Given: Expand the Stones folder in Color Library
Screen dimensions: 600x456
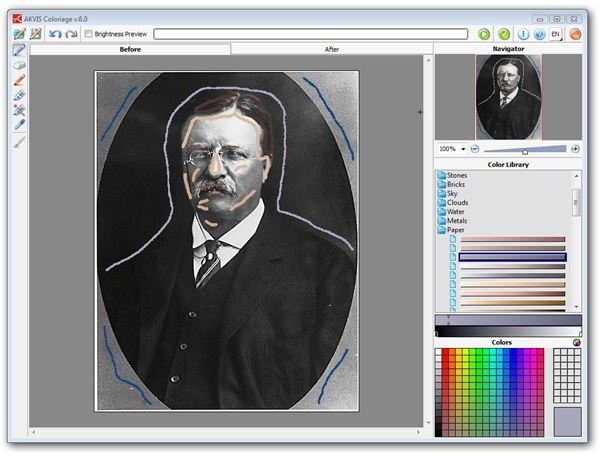Looking at the screenshot, I should [452, 175].
